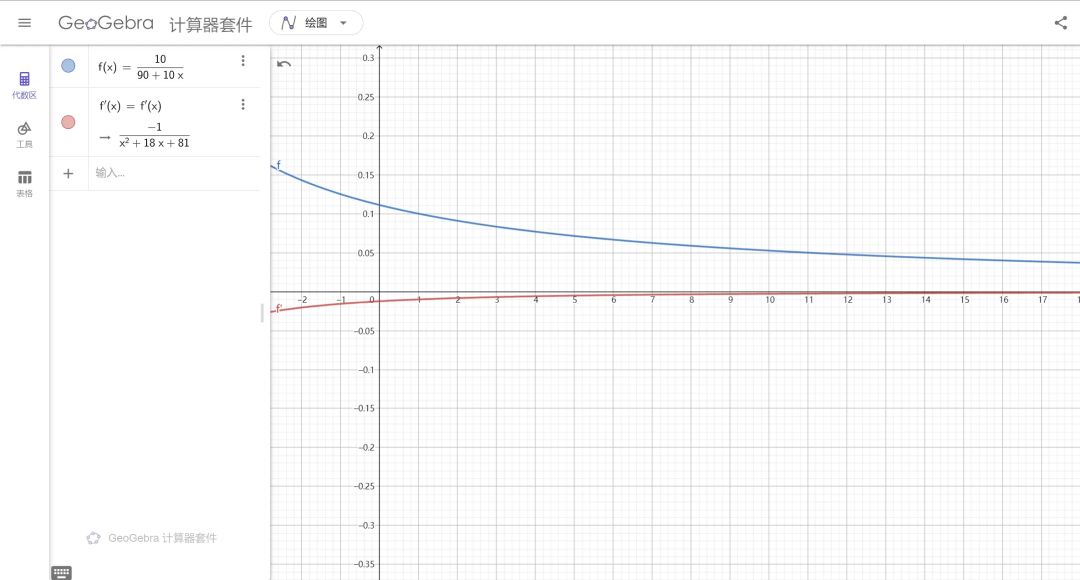Click the GeoGebra logo text
The image size is (1080, 580).
point(105,23)
